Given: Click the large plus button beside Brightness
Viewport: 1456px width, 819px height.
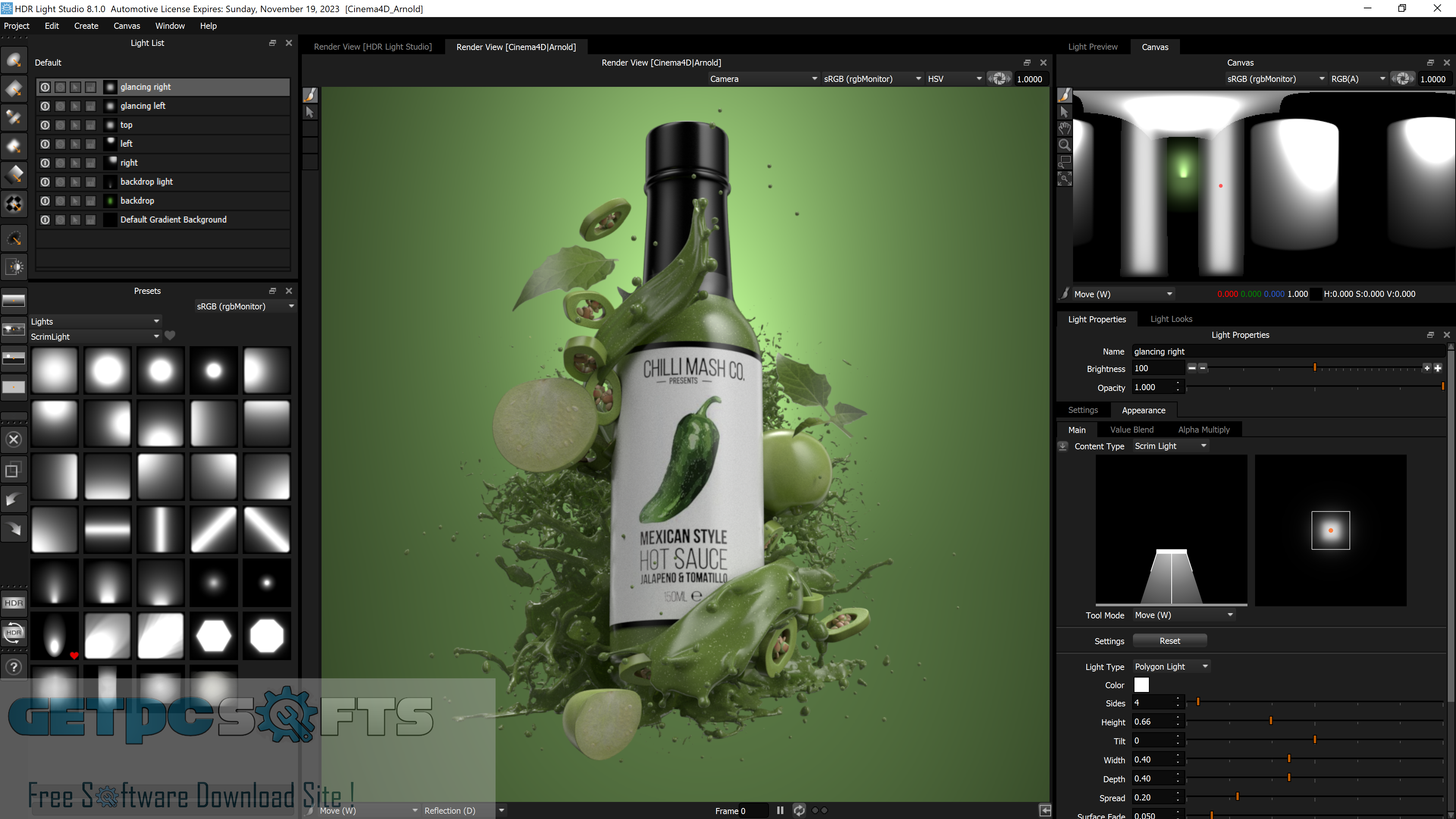Looking at the screenshot, I should click(x=1438, y=368).
